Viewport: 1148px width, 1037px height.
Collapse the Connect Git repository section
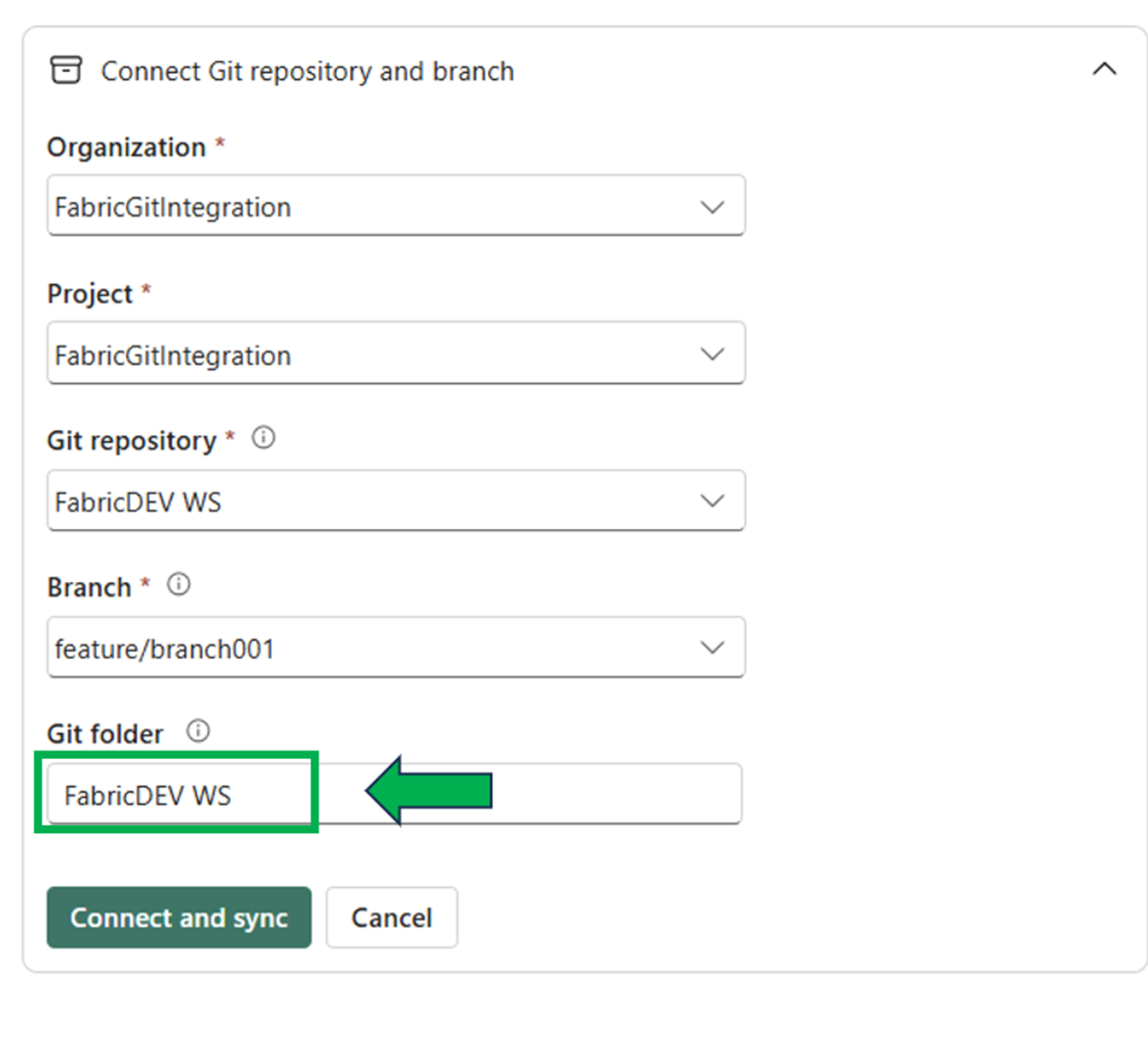click(x=1105, y=69)
